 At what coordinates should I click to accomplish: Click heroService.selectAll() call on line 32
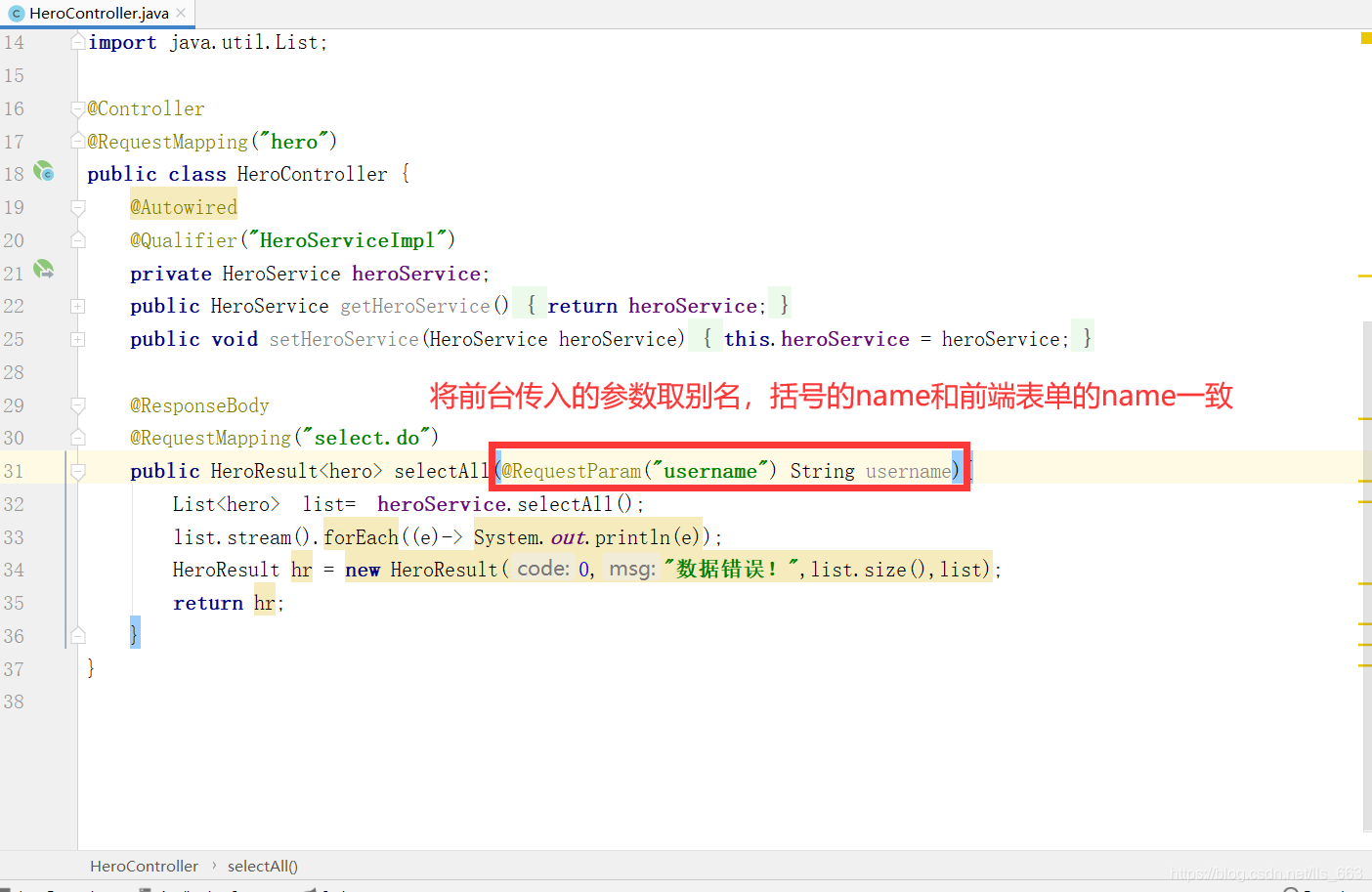point(506,504)
